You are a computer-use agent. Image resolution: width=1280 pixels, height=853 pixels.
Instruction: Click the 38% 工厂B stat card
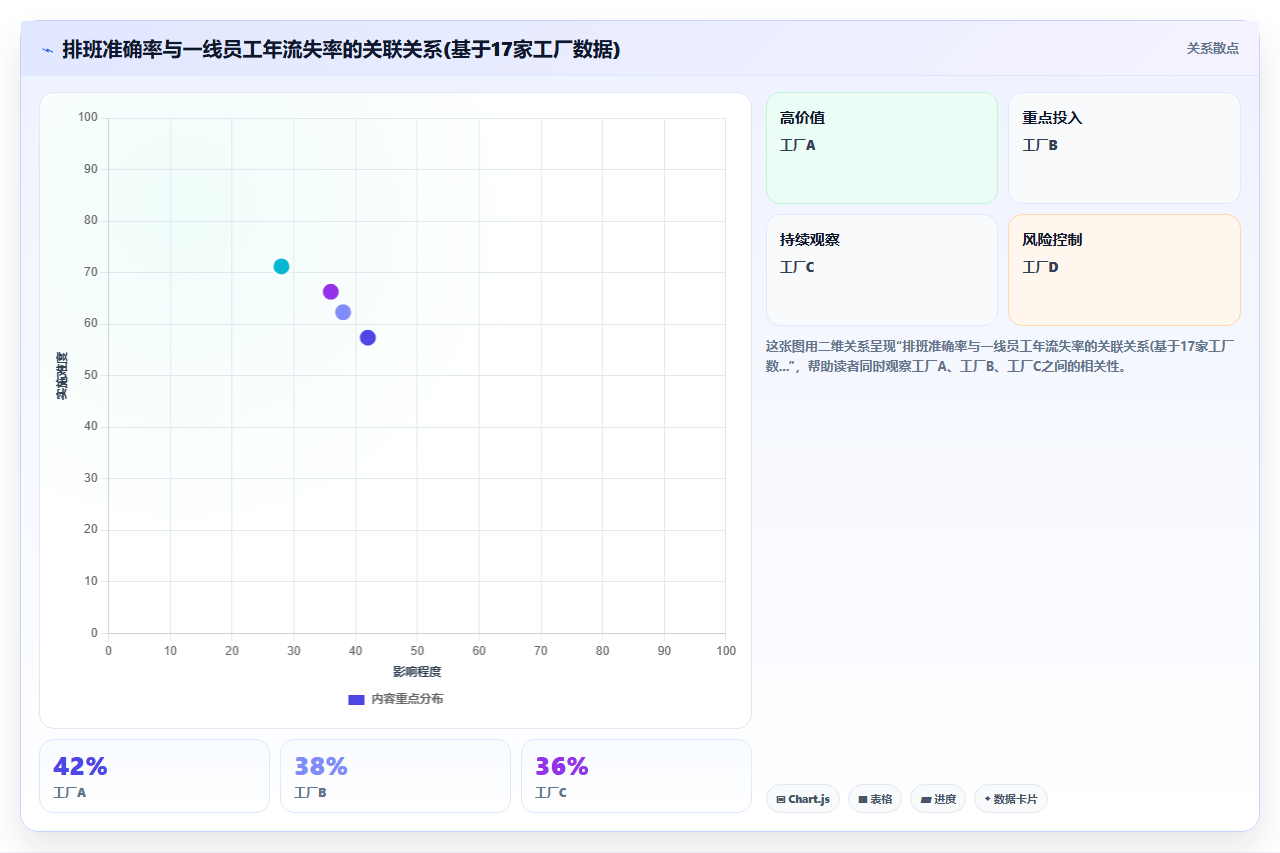pos(395,776)
